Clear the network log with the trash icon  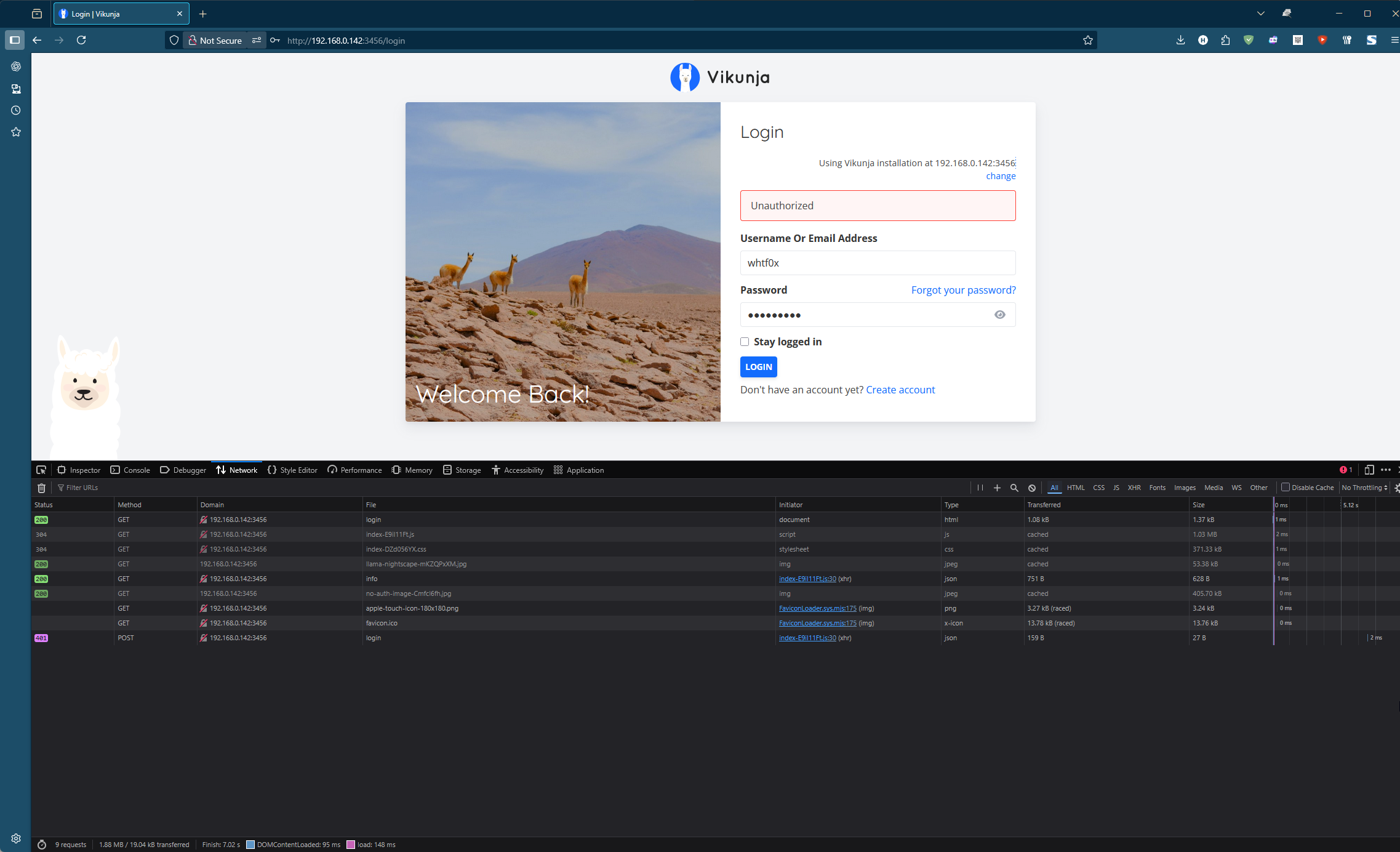tap(41, 488)
